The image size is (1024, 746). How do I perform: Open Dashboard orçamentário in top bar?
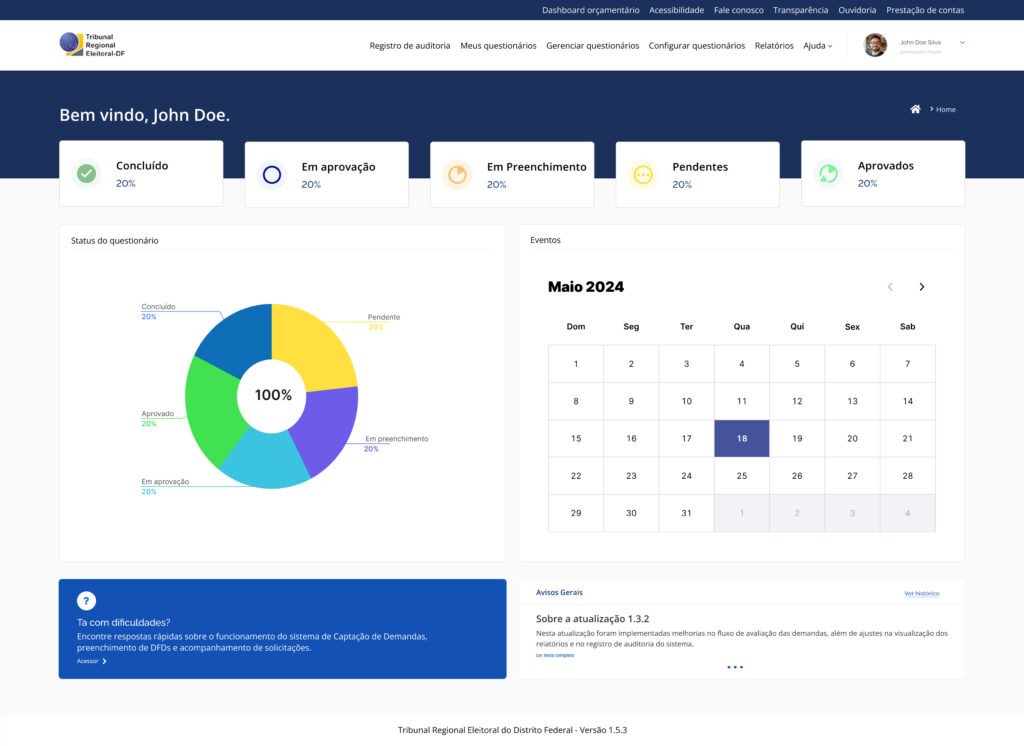point(590,10)
